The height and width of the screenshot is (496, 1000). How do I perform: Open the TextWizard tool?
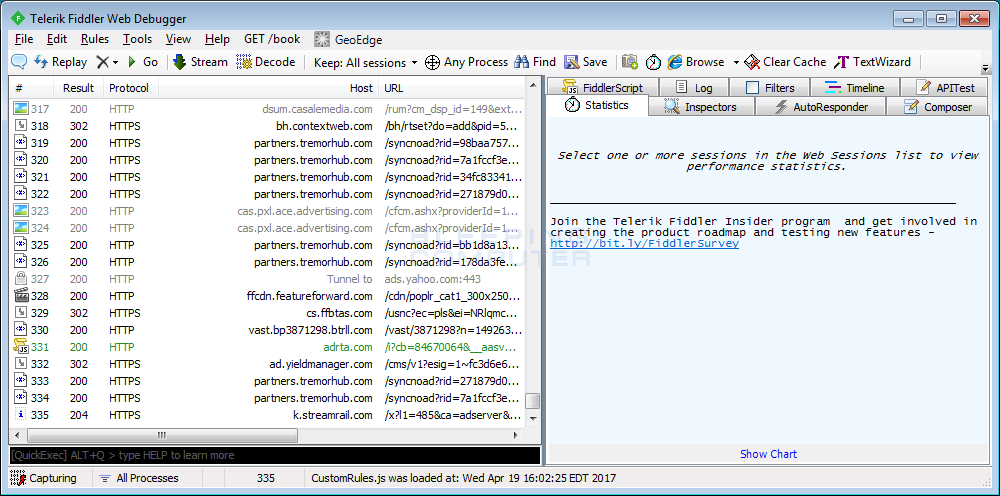(x=873, y=62)
